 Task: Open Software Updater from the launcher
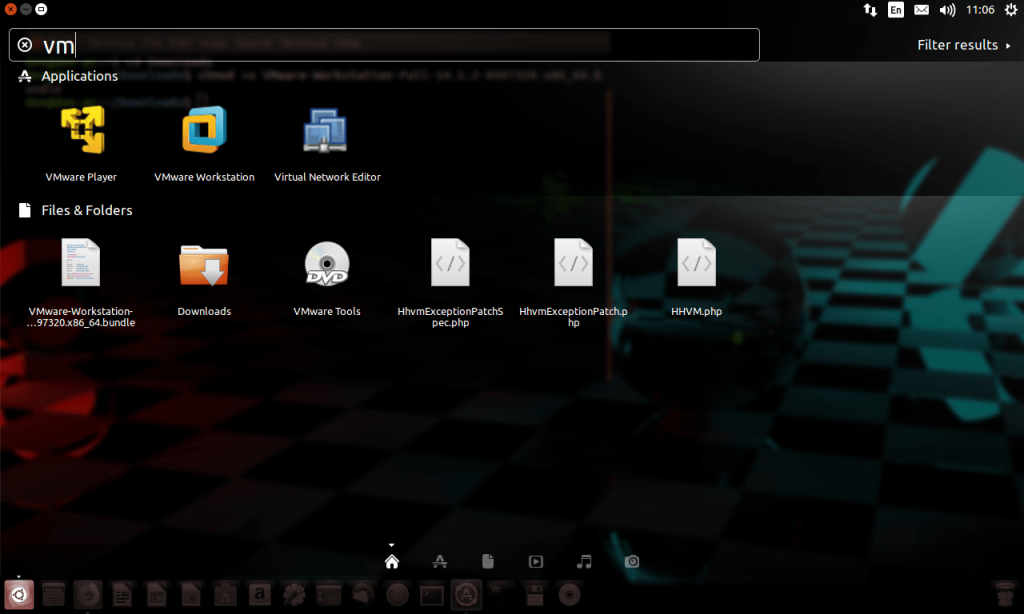(466, 595)
